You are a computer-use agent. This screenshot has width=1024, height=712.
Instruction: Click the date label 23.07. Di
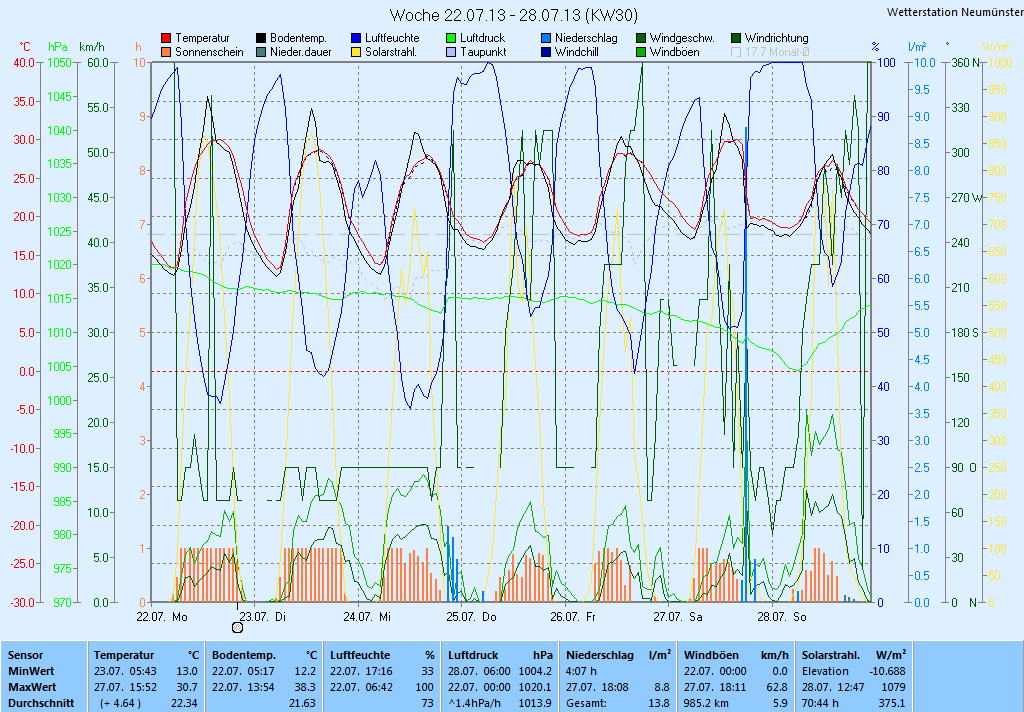[263, 617]
